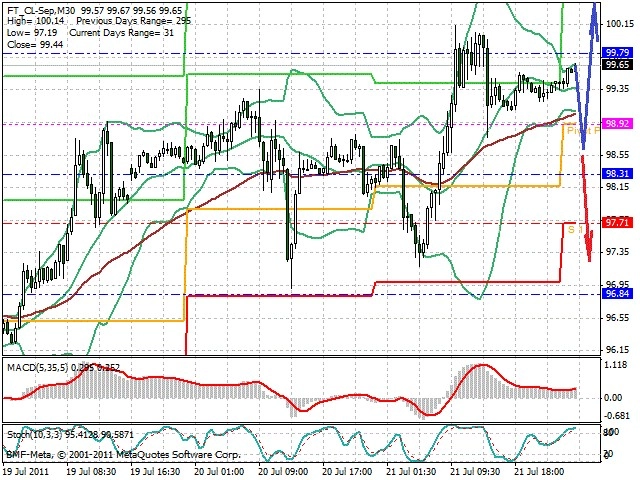
Task: Click the 99.79 blue price label
Action: click(617, 53)
